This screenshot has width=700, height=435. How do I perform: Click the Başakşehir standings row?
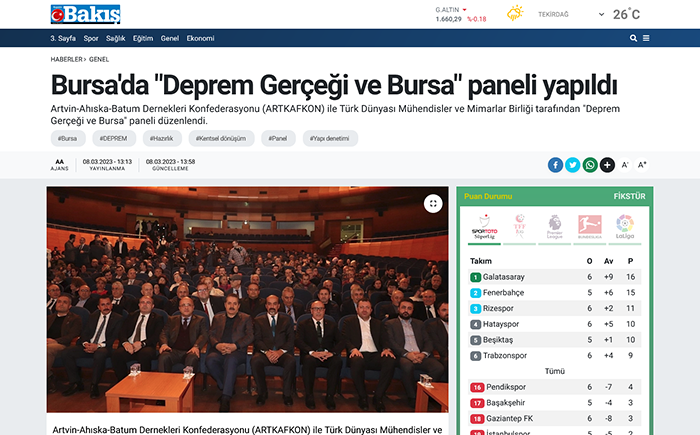[x=554, y=403]
